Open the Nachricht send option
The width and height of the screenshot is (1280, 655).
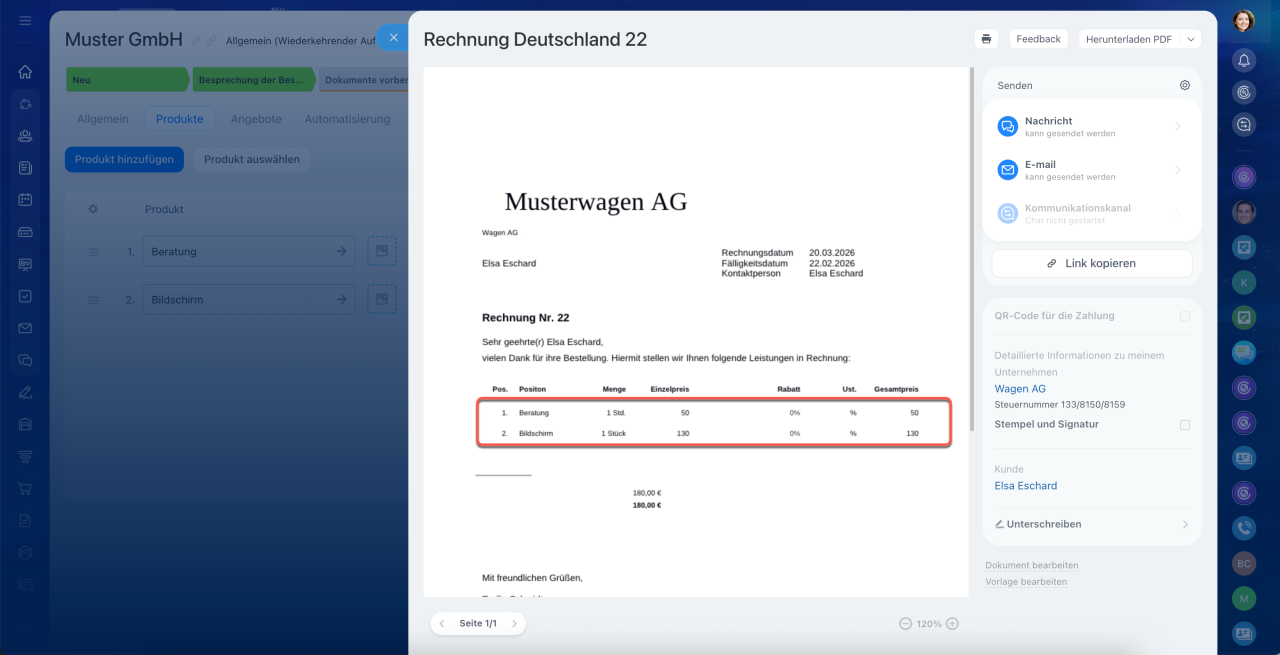(x=1091, y=126)
